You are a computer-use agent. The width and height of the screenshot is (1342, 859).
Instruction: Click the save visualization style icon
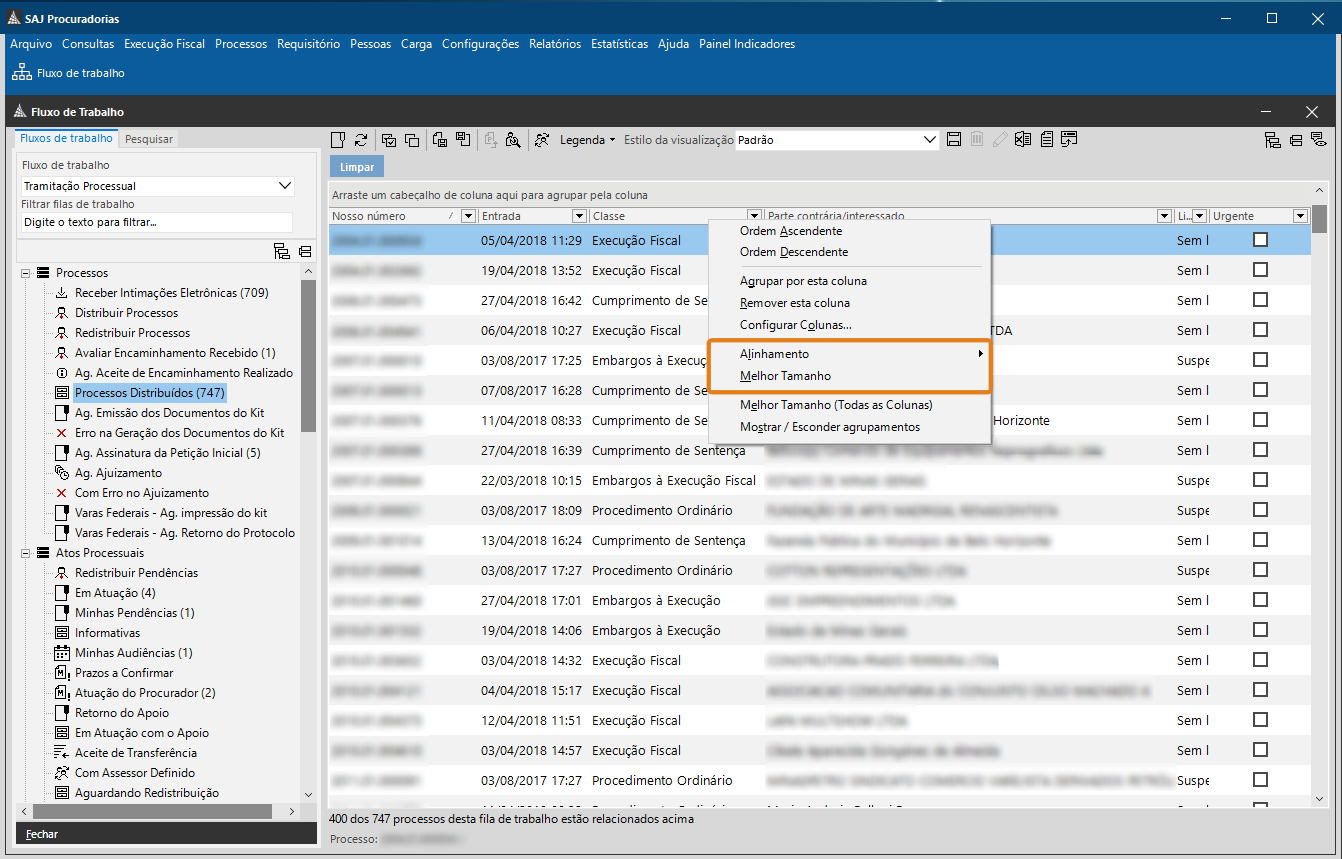click(954, 140)
